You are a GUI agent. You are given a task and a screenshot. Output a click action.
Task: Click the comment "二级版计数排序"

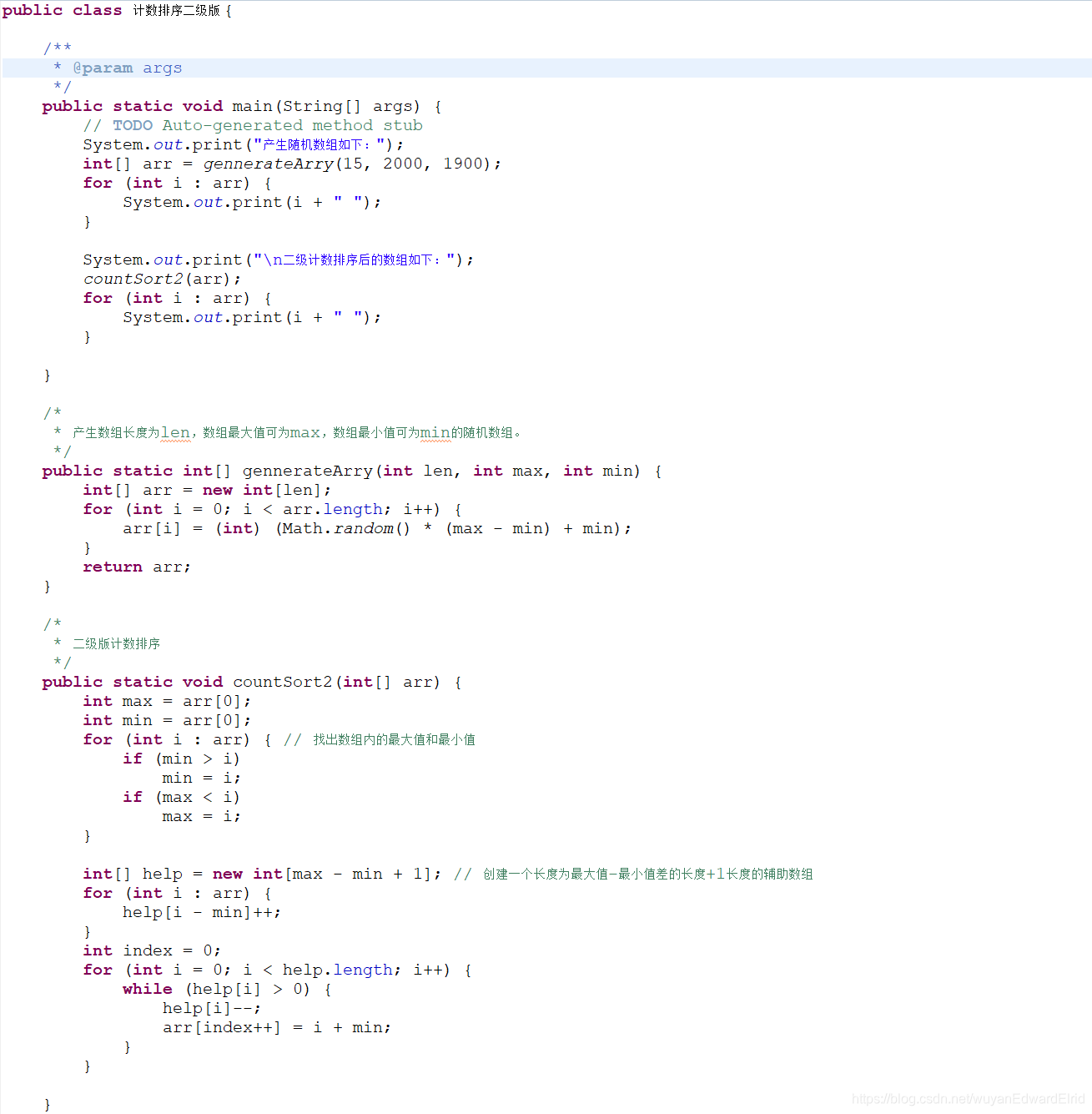[116, 643]
